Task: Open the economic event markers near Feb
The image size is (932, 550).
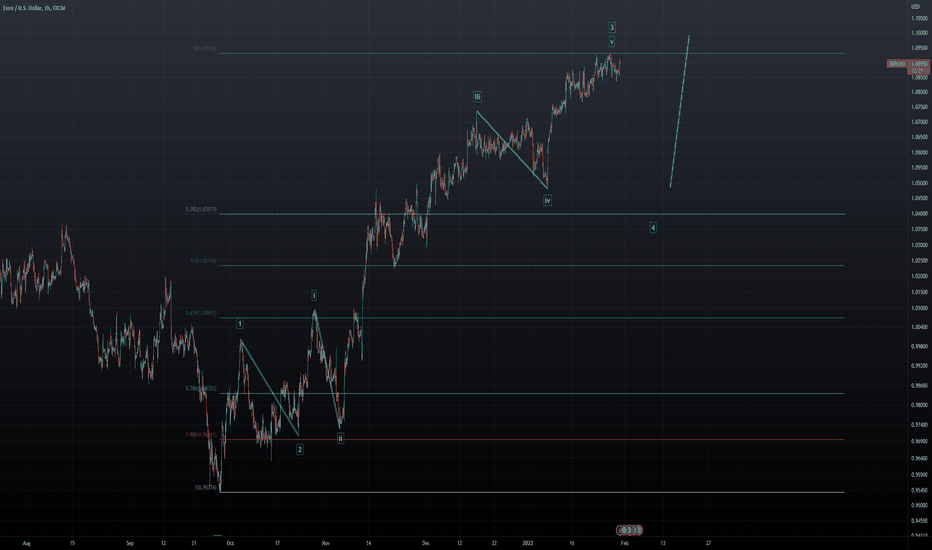Action: 629,530
